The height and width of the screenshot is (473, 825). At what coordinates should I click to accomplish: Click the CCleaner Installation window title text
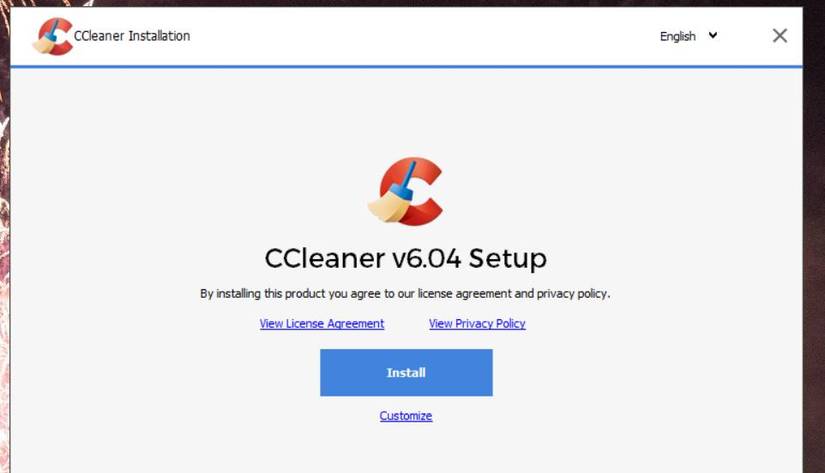[x=132, y=36]
